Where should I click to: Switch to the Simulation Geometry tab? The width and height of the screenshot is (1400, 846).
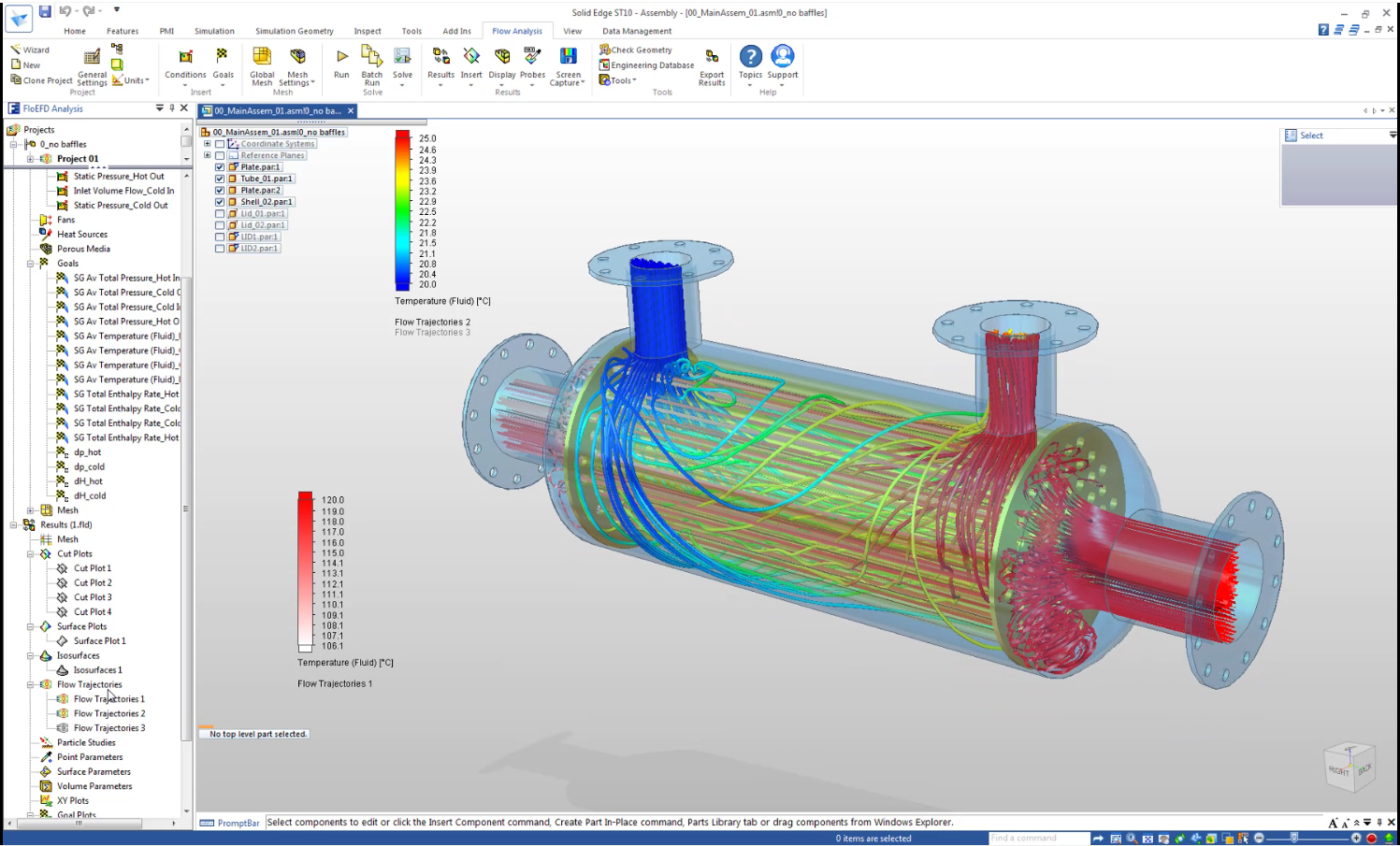coord(294,31)
